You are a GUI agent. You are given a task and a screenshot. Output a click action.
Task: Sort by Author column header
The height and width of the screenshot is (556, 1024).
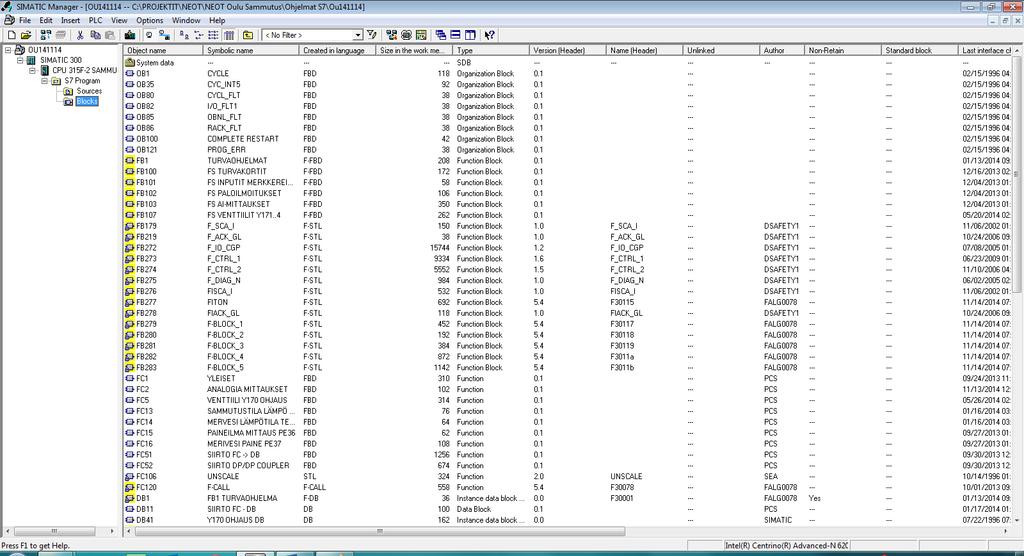[x=782, y=50]
